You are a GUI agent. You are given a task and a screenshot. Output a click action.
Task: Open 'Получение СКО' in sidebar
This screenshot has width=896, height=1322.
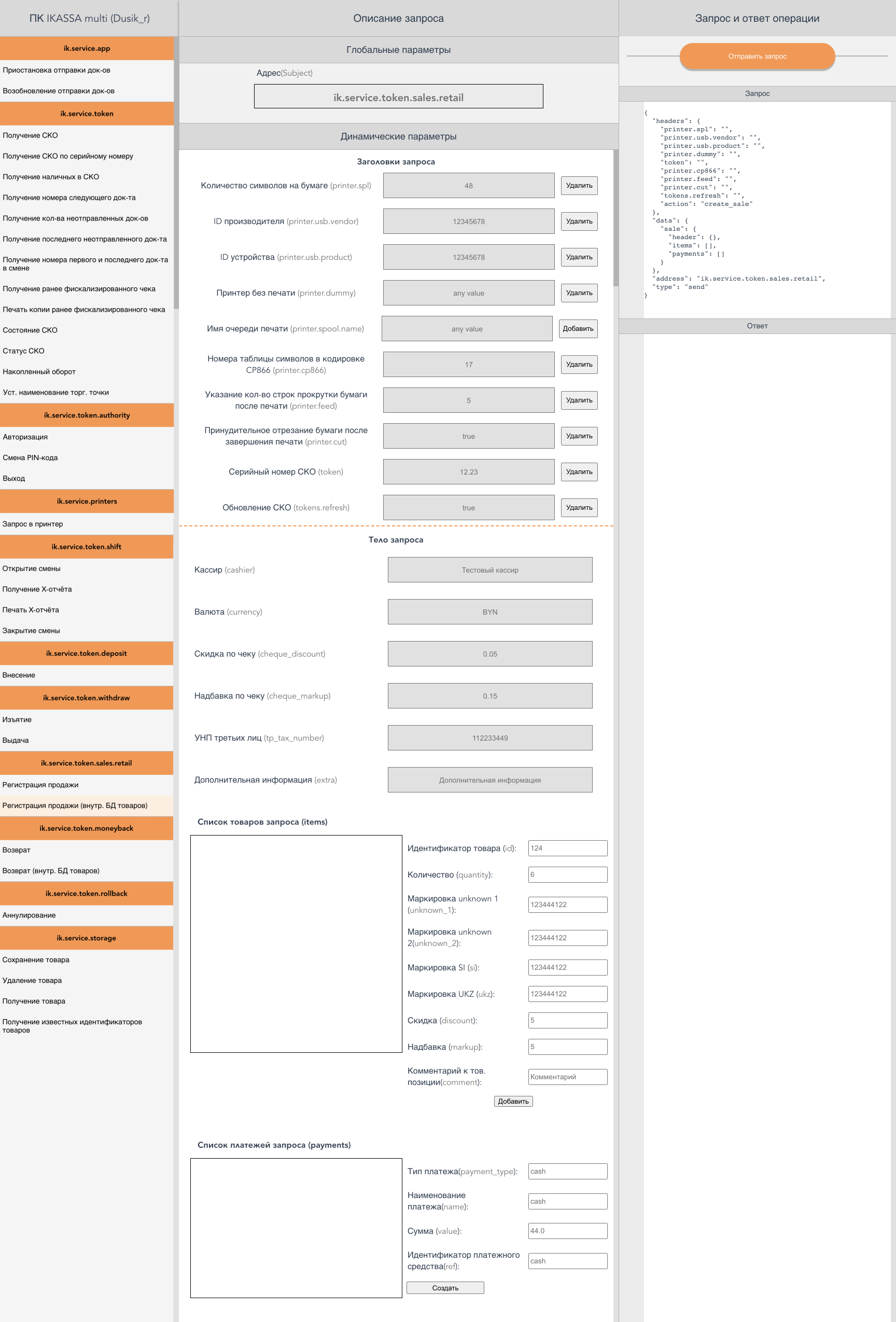point(31,135)
